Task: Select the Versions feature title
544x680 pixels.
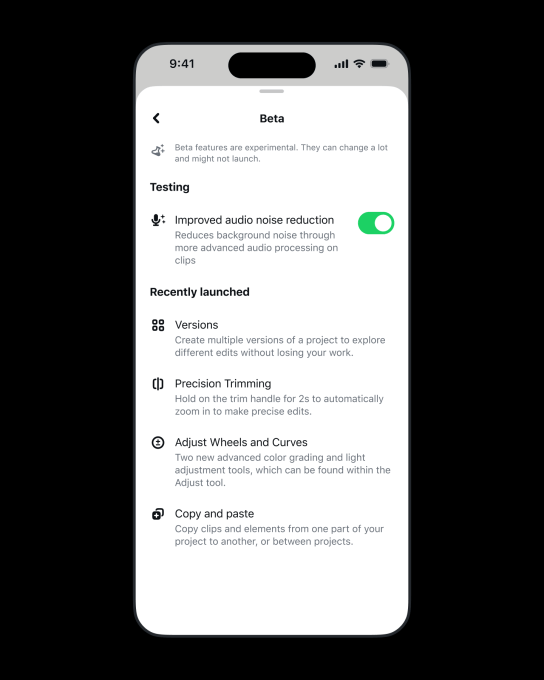Action: [197, 325]
